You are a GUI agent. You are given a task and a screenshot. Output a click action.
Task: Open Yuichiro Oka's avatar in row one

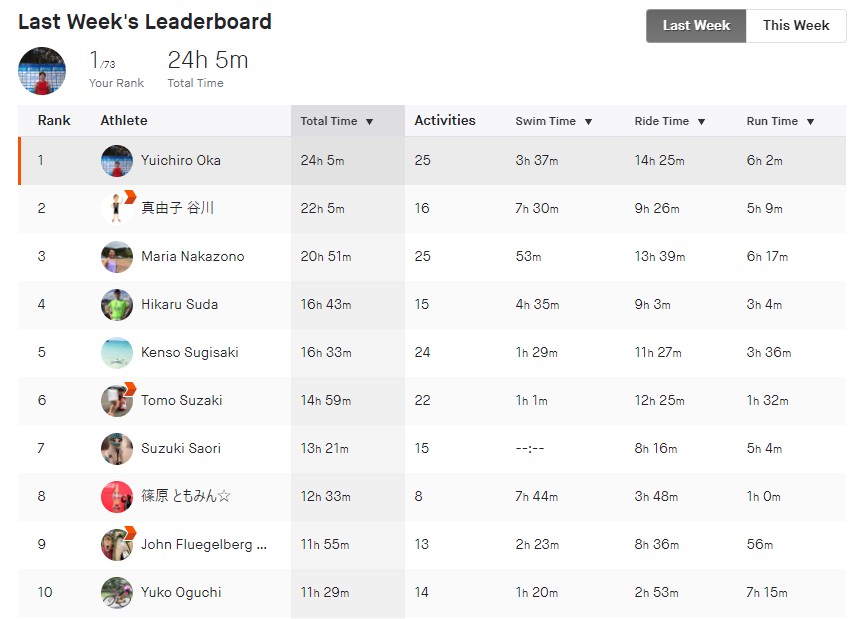(x=117, y=160)
